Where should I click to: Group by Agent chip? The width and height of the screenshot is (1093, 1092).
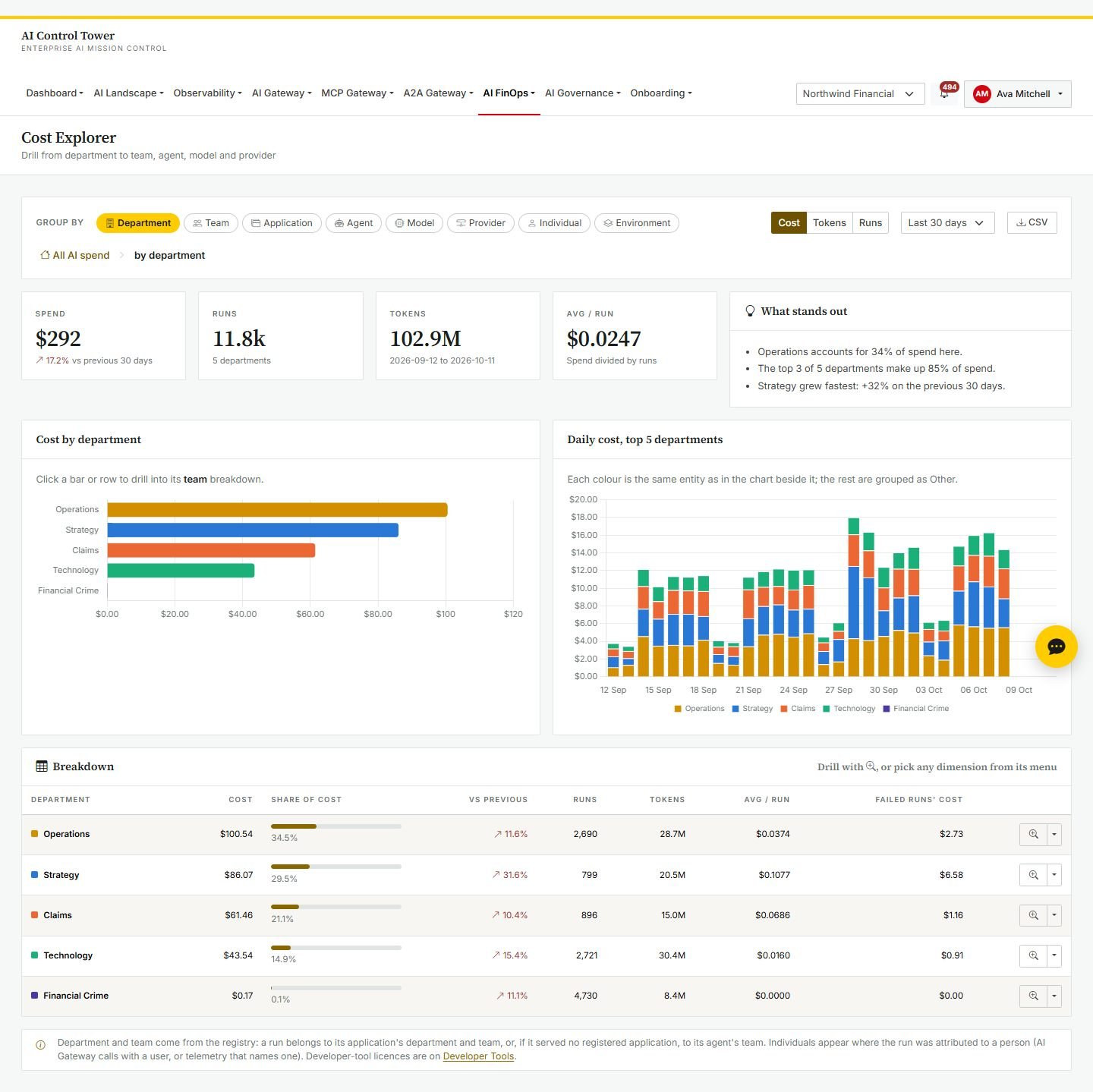(x=354, y=223)
